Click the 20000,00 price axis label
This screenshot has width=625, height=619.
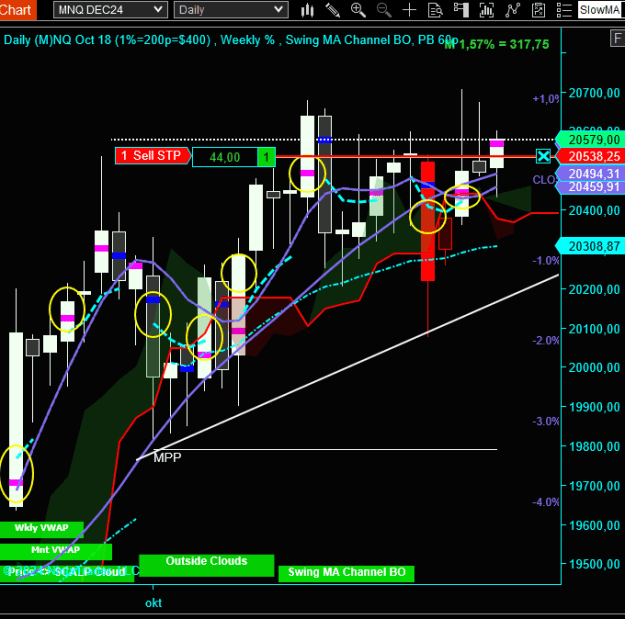(x=594, y=367)
